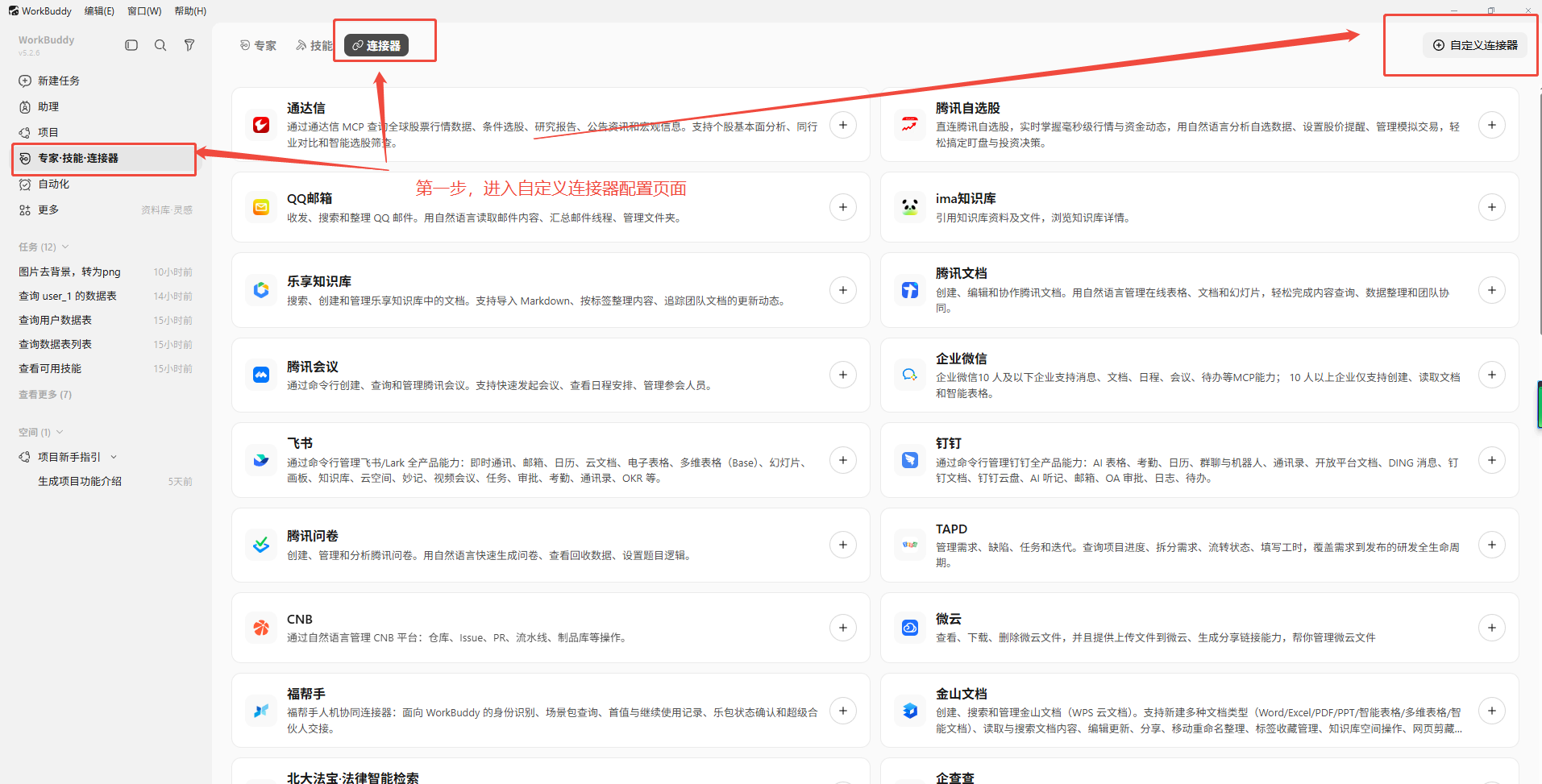
Task: Open the ima知识库 panda icon
Action: [910, 207]
